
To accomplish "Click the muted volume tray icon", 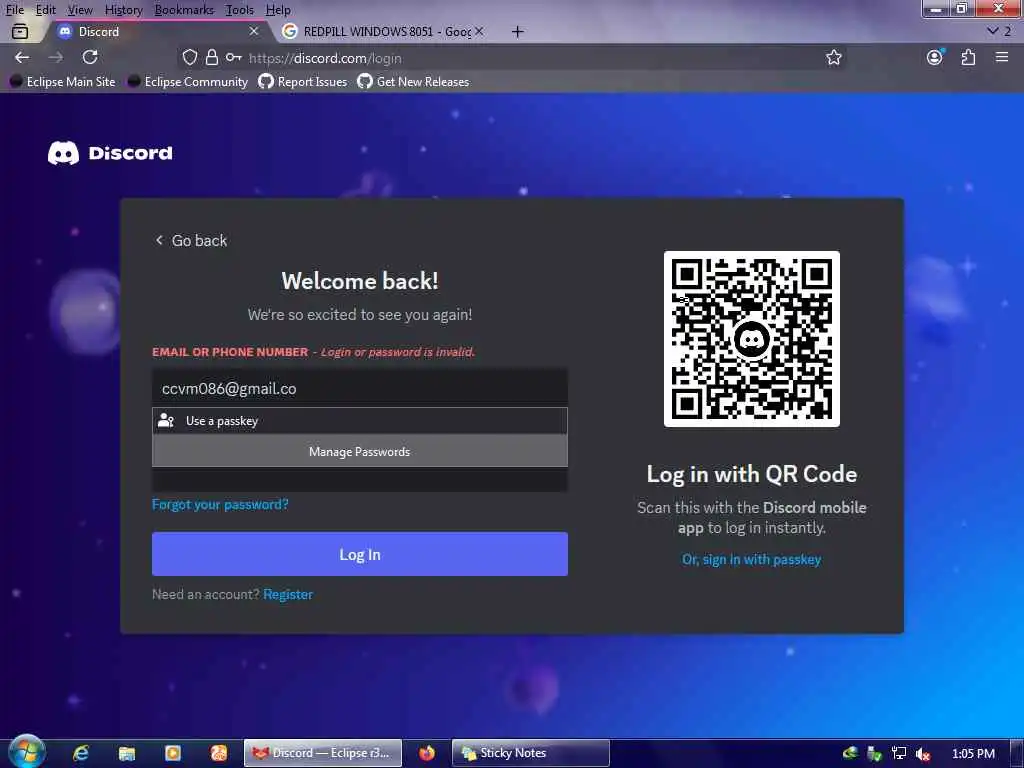I will [923, 754].
